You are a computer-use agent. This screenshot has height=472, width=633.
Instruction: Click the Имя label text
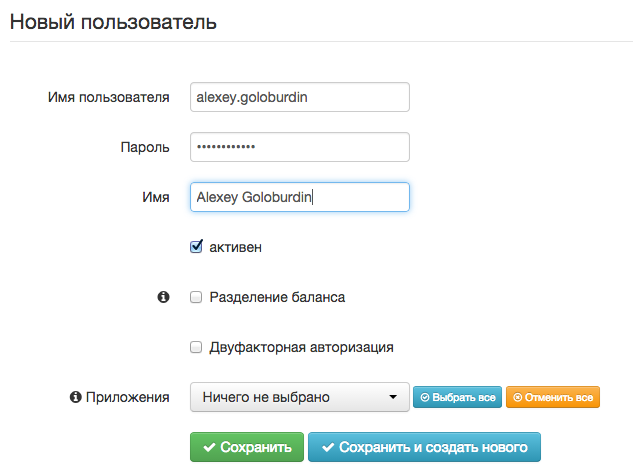coord(155,197)
